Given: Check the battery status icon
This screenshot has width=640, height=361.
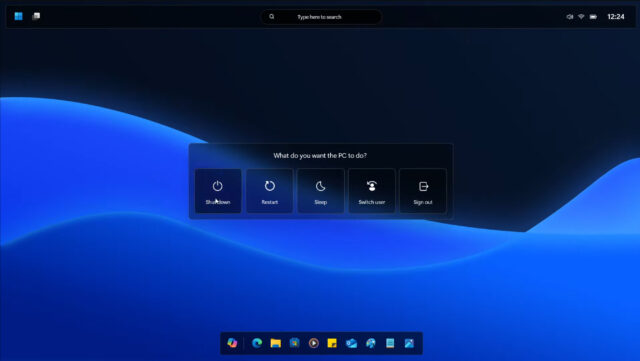Looking at the screenshot, I should click(x=593, y=17).
